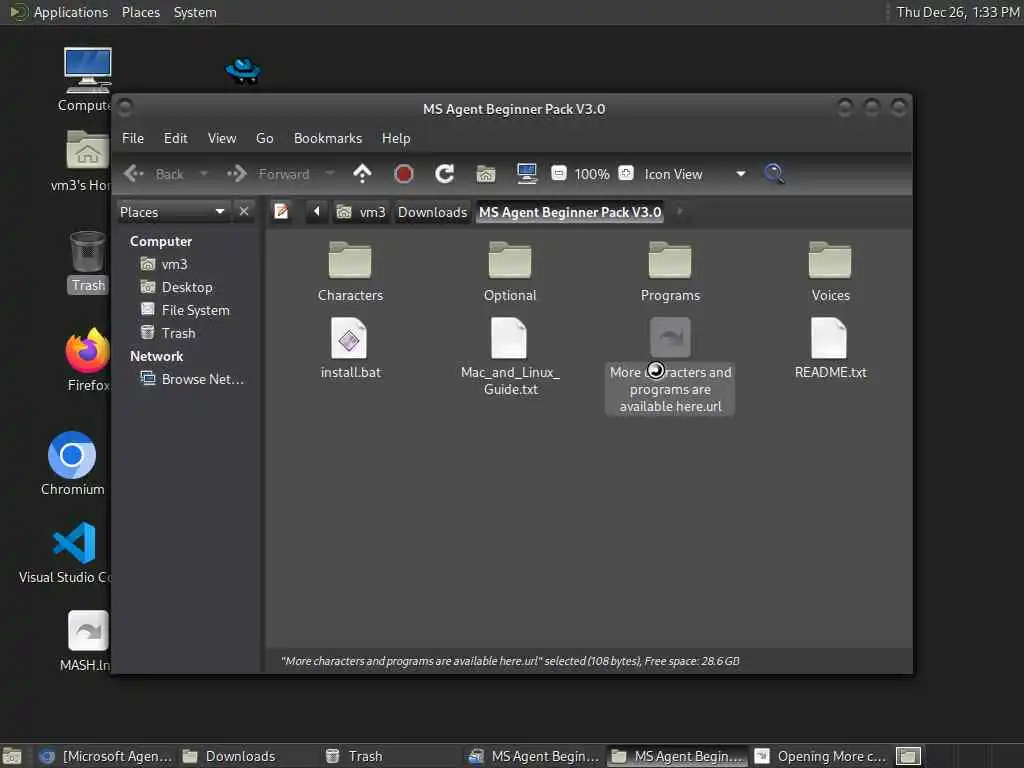Open the View menu
The image size is (1024, 768).
[222, 138]
